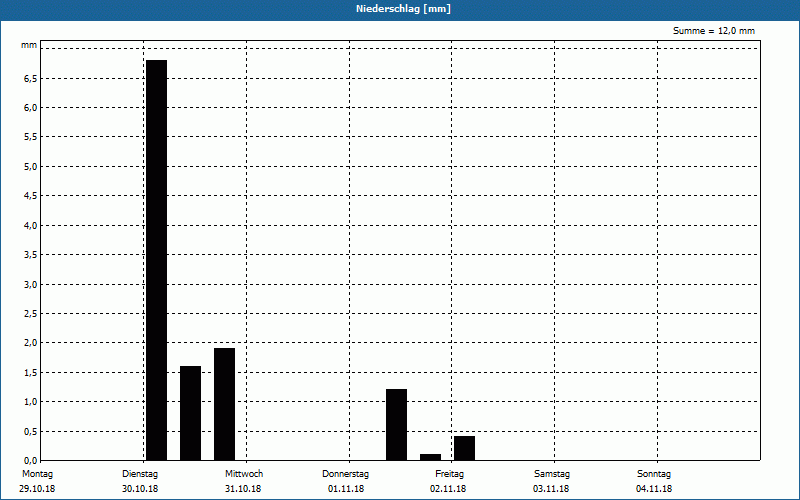
Task: Click the 0,5 y-axis value
Action: click(x=31, y=431)
